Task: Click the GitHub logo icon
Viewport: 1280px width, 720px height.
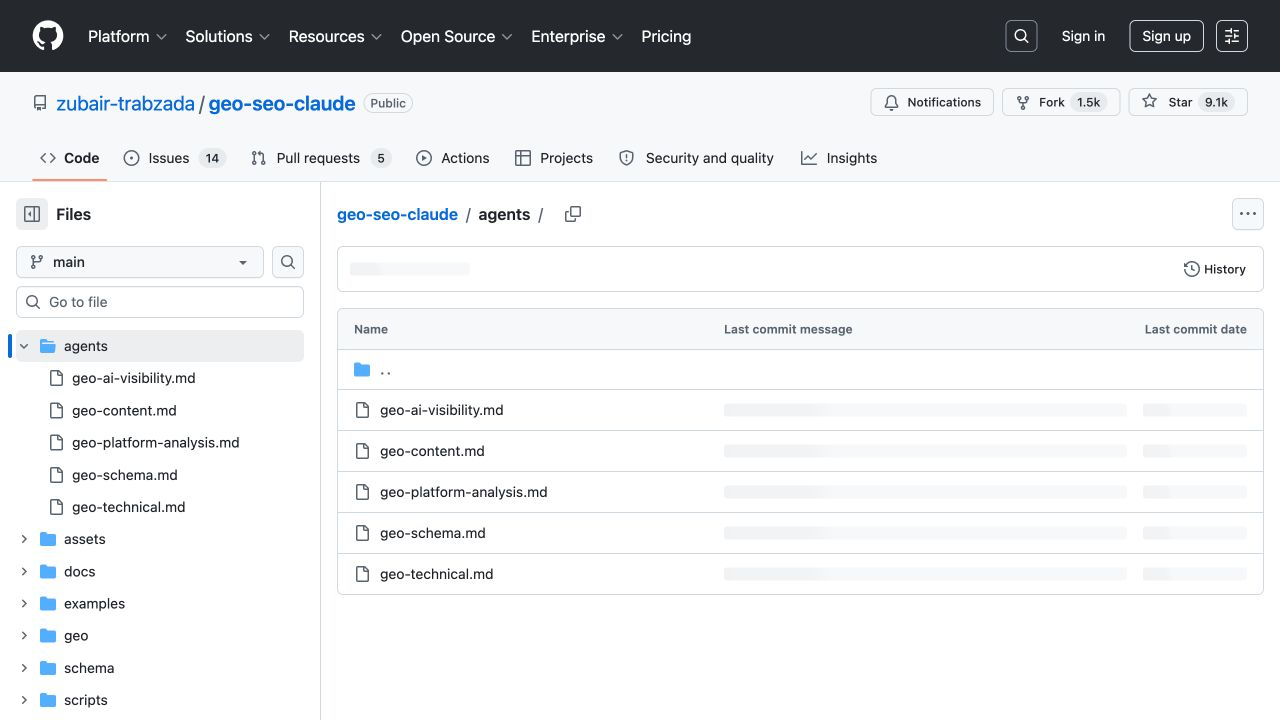Action: tap(48, 36)
